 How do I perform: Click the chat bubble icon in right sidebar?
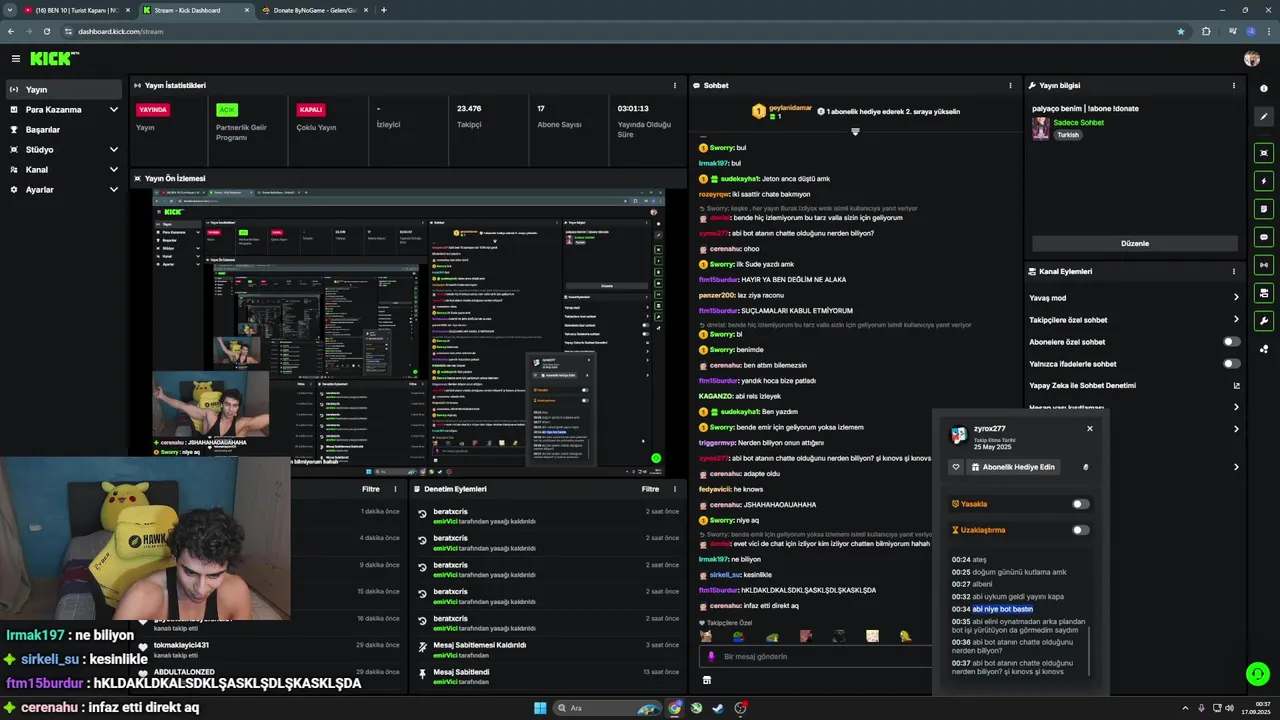pyautogui.click(x=1264, y=237)
